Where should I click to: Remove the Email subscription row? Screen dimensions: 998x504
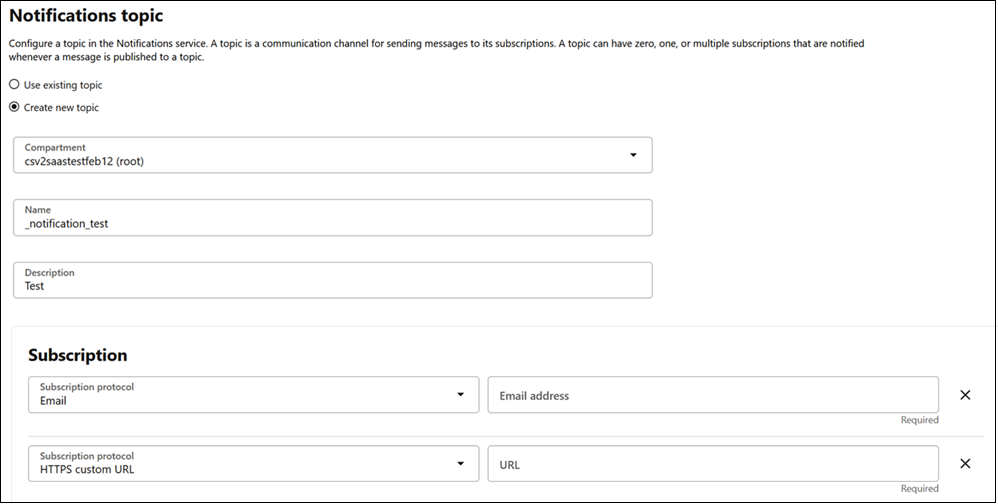pos(965,395)
